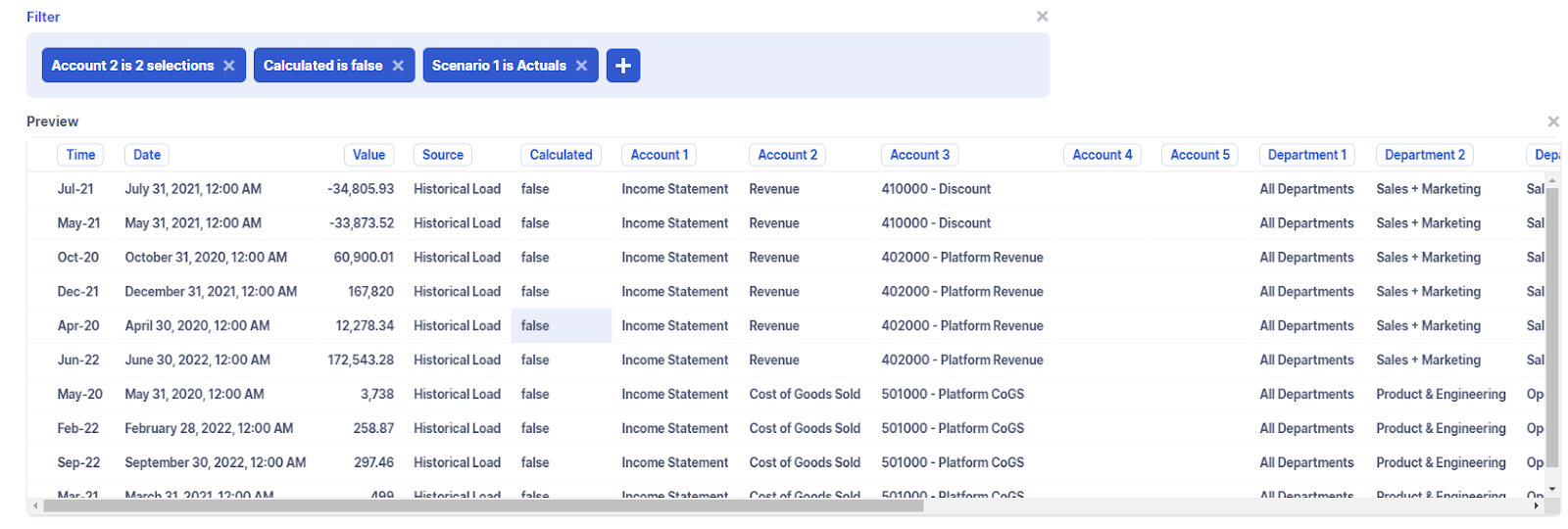Click Sales + Marketing in Dec-21 row
The image size is (1568, 529).
tap(1428, 292)
